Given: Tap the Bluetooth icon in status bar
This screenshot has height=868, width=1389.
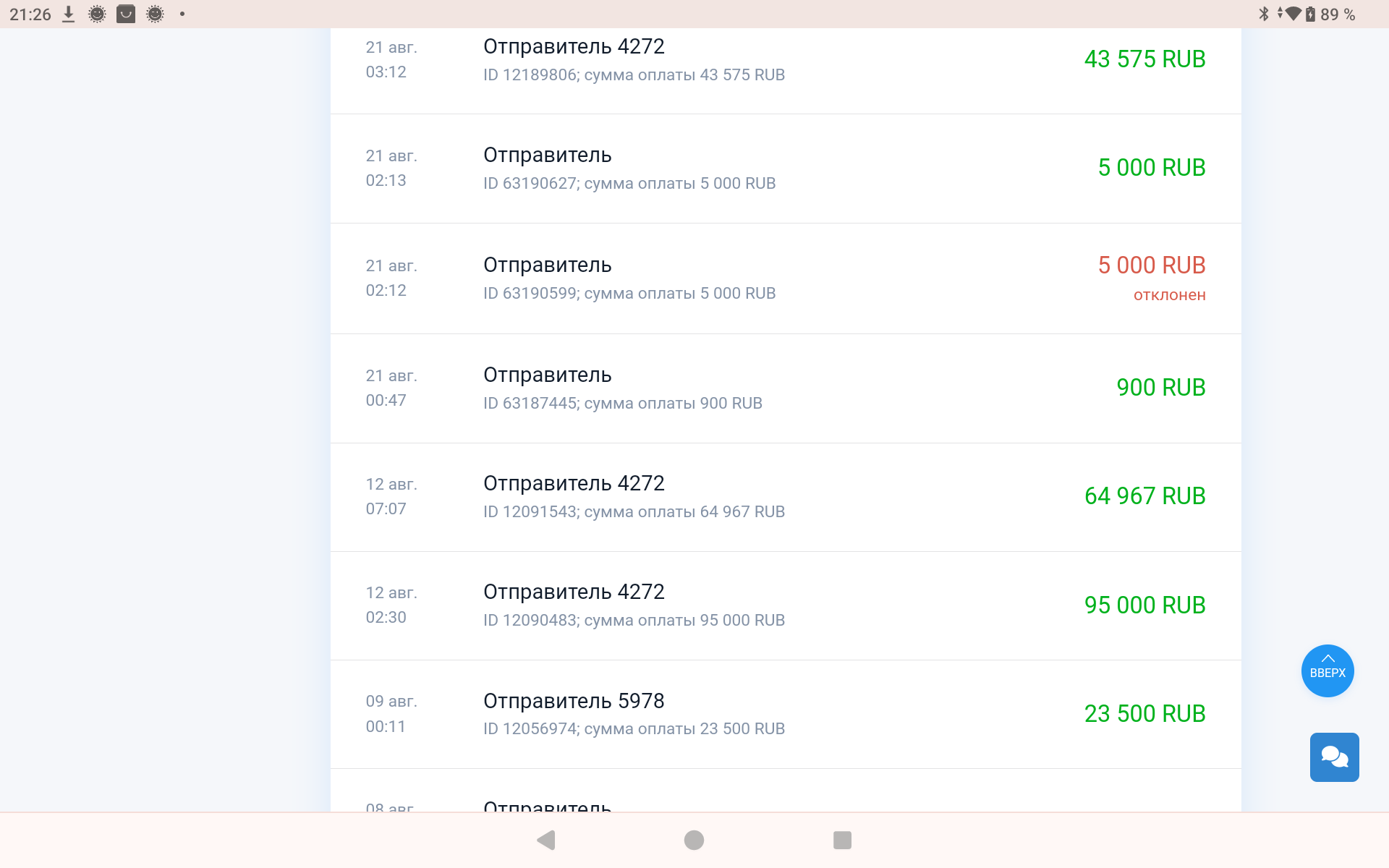Looking at the screenshot, I should tap(1264, 14).
